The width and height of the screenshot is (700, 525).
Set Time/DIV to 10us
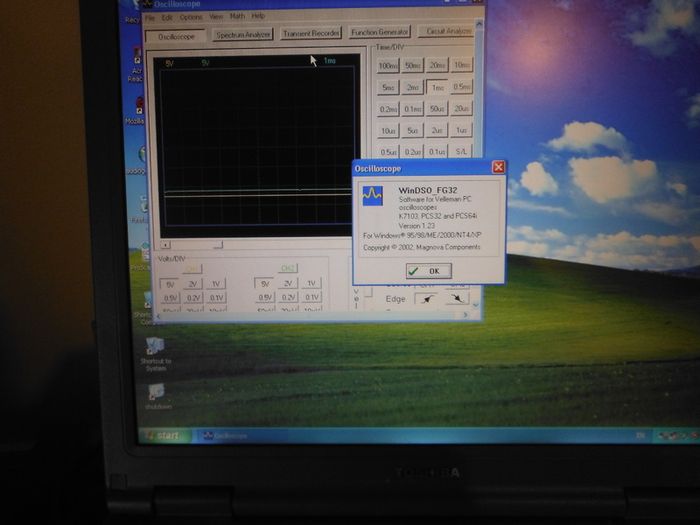[388, 131]
